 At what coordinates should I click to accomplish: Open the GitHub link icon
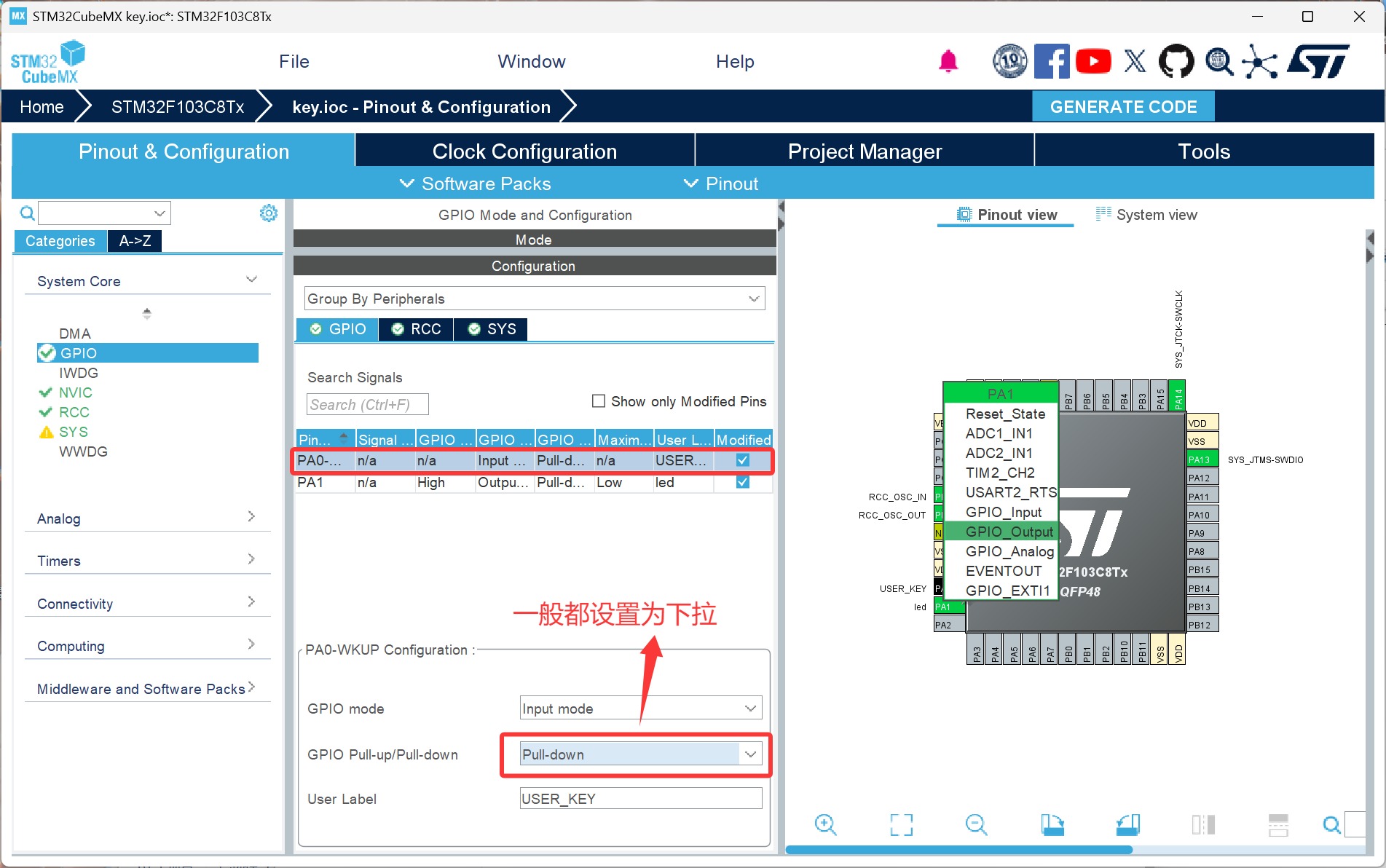[x=1176, y=62]
